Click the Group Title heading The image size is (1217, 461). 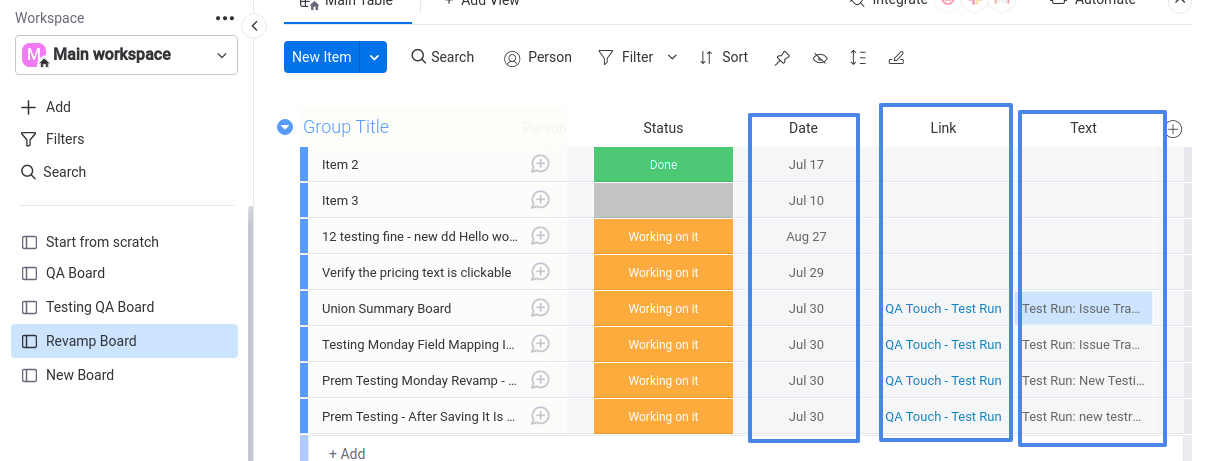pyautogui.click(x=346, y=127)
